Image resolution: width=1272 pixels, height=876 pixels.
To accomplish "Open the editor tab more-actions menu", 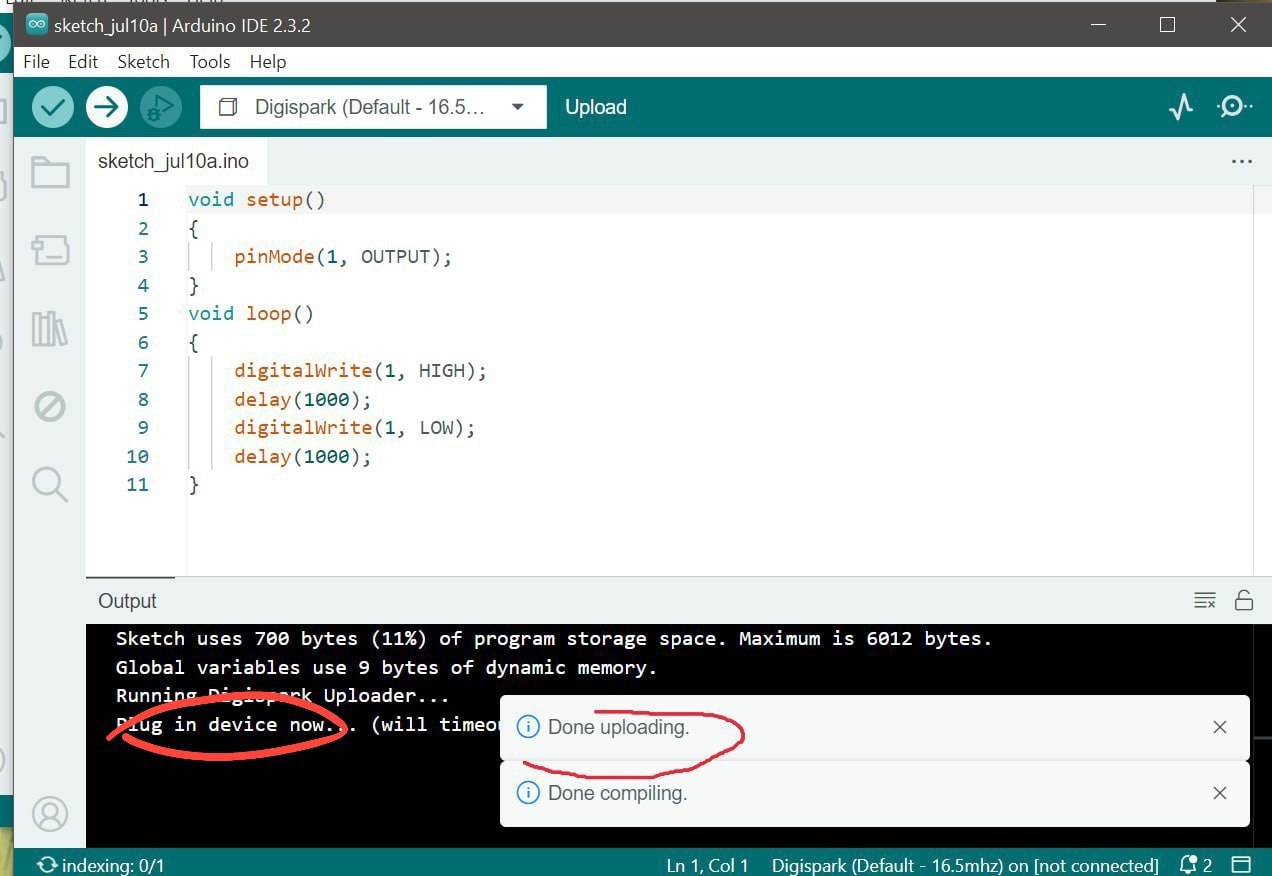I will click(x=1242, y=161).
